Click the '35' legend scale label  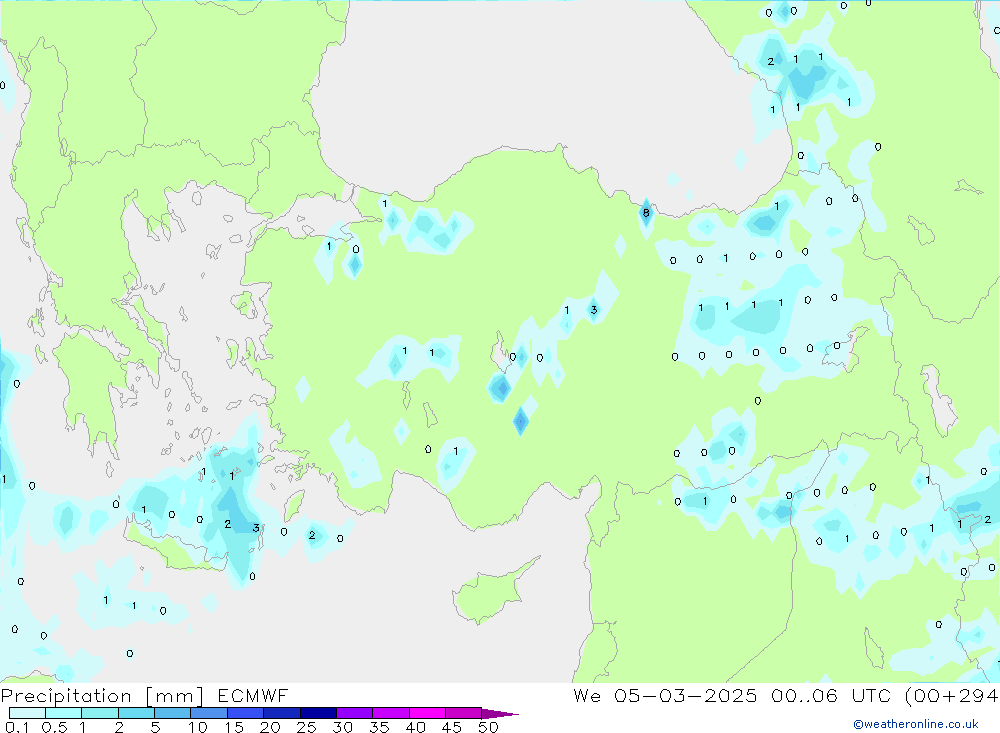pyautogui.click(x=379, y=727)
